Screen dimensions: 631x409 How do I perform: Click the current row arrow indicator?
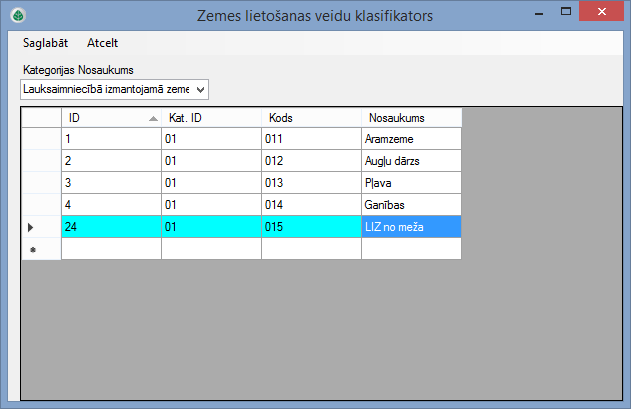coord(31,227)
